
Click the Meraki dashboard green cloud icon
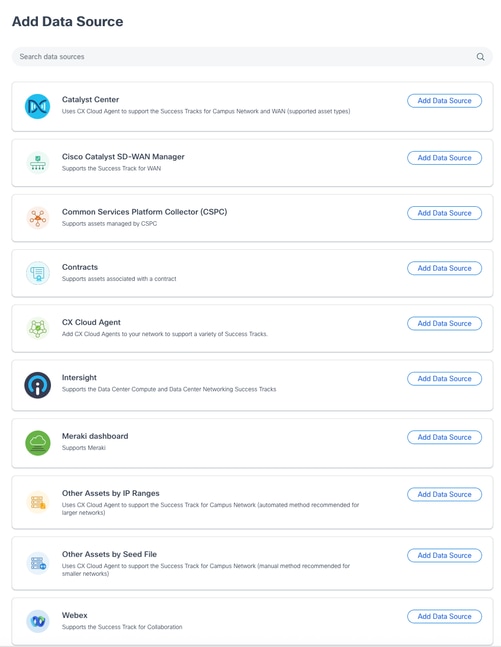pos(38,443)
